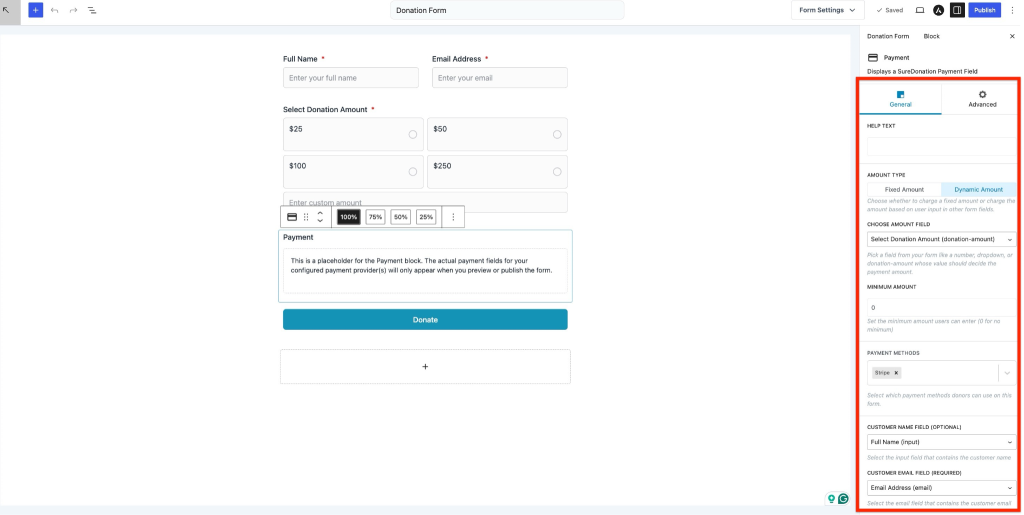
Task: Open the Customer Email Field dropdown
Action: point(941,488)
